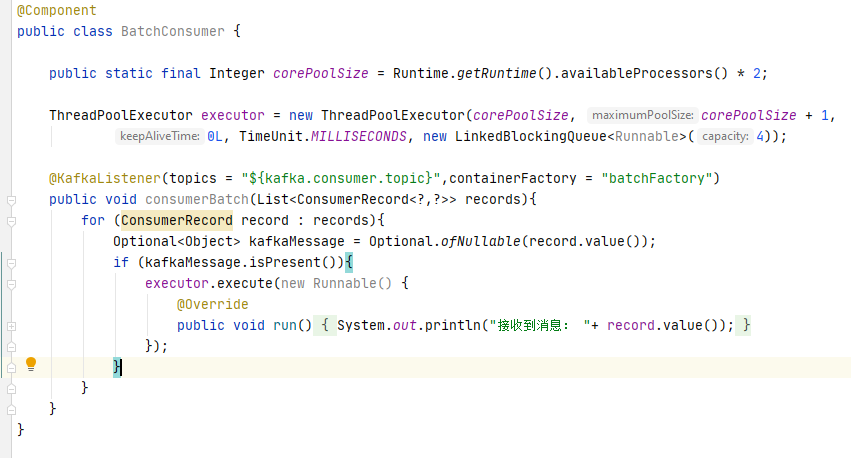
Task: Click the BatchConsumer class name
Action: (172, 31)
